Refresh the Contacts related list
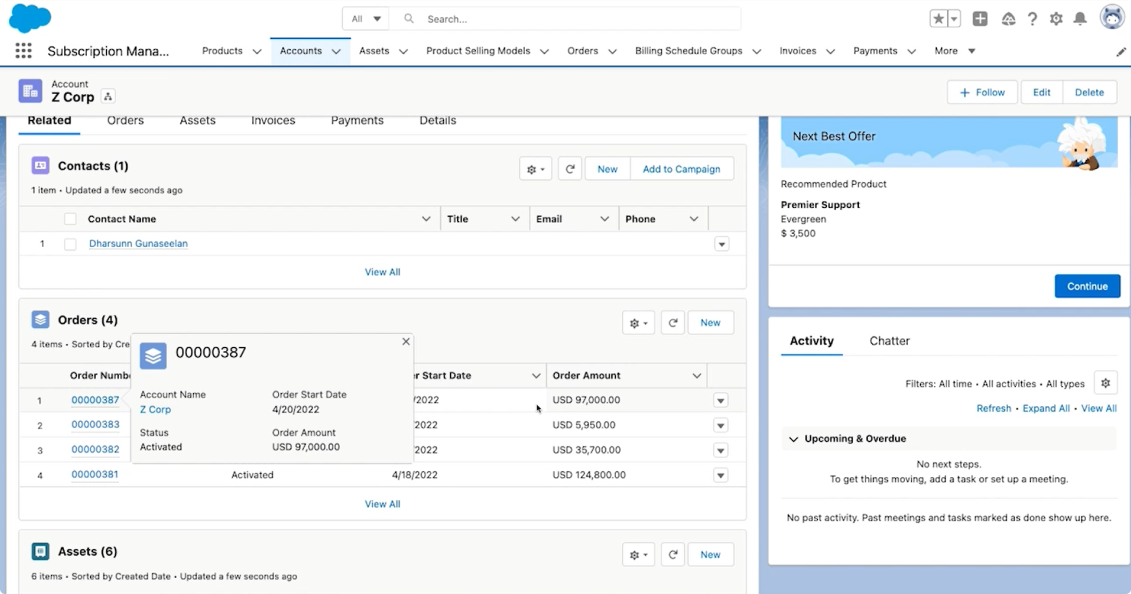Image resolution: width=1131 pixels, height=594 pixels. tap(570, 169)
